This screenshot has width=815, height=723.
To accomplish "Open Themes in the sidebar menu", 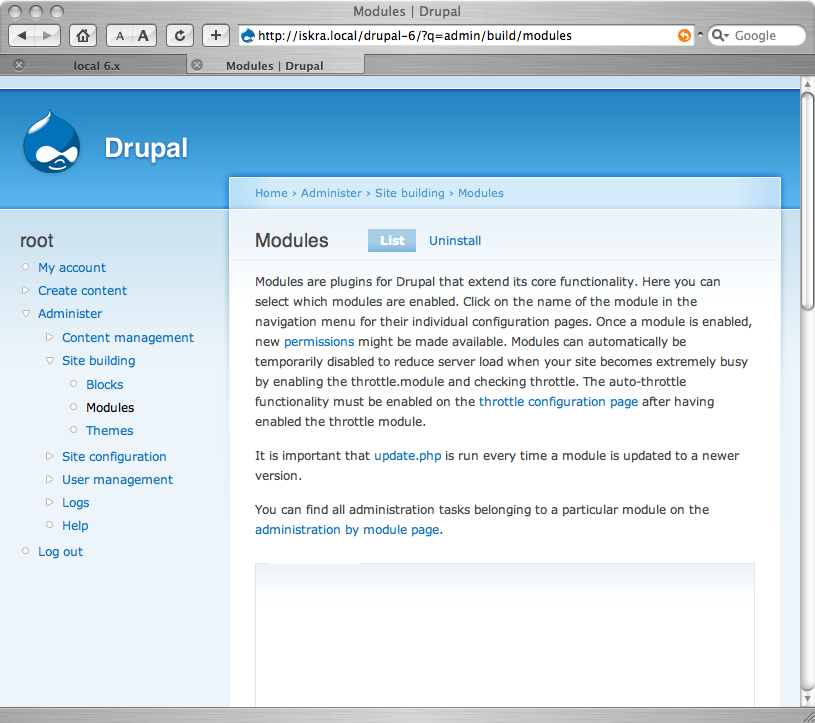I will [109, 430].
